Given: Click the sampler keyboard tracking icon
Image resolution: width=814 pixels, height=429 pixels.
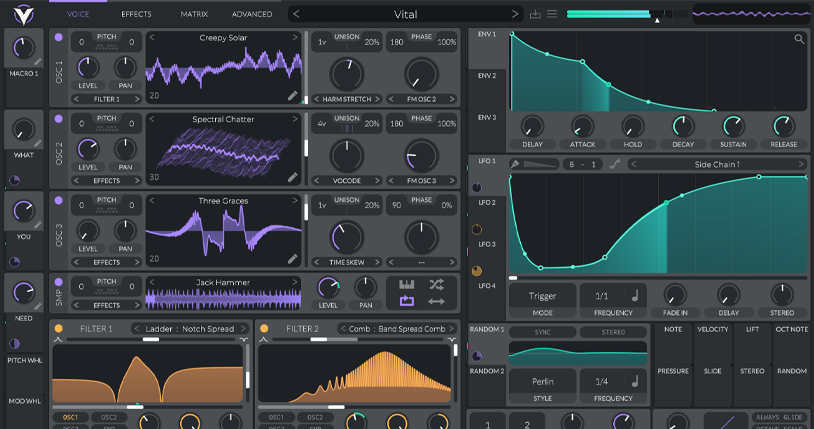Looking at the screenshot, I should [406, 284].
